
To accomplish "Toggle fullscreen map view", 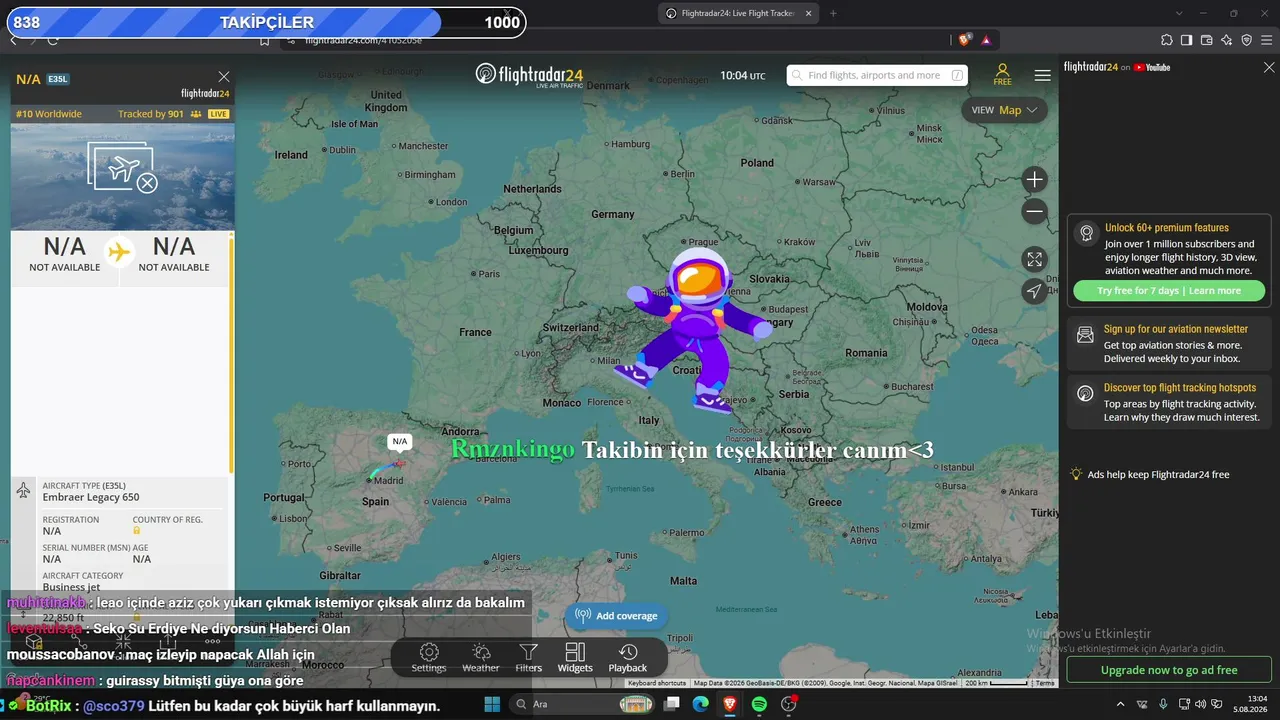I will pos(1035,259).
